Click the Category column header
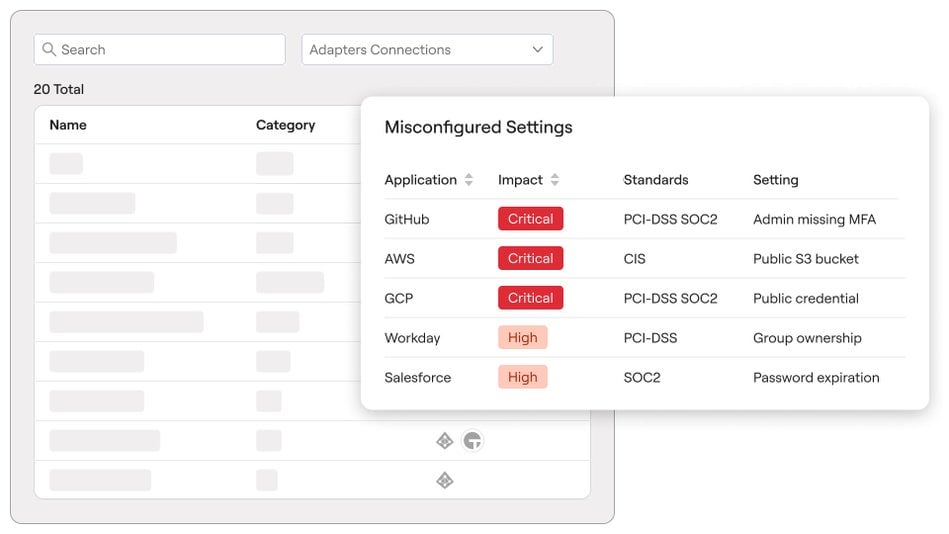Viewport: 949px width, 534px height. coord(285,125)
